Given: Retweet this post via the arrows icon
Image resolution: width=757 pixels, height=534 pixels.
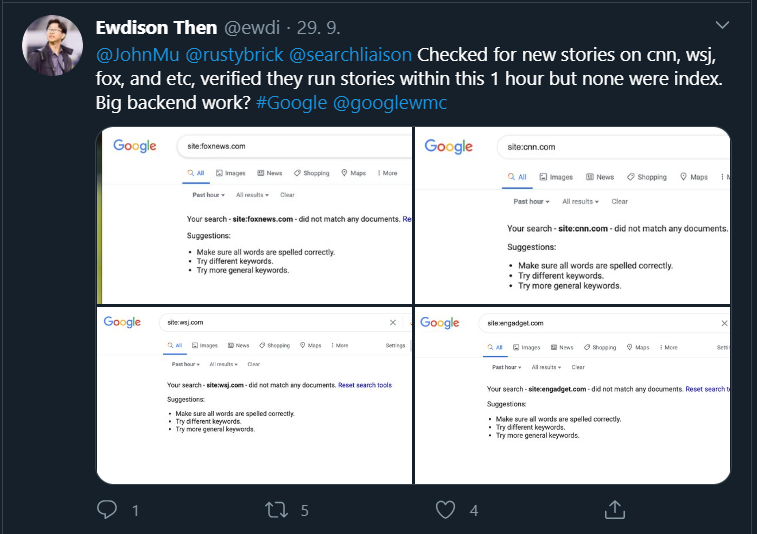Looking at the screenshot, I should (276, 510).
